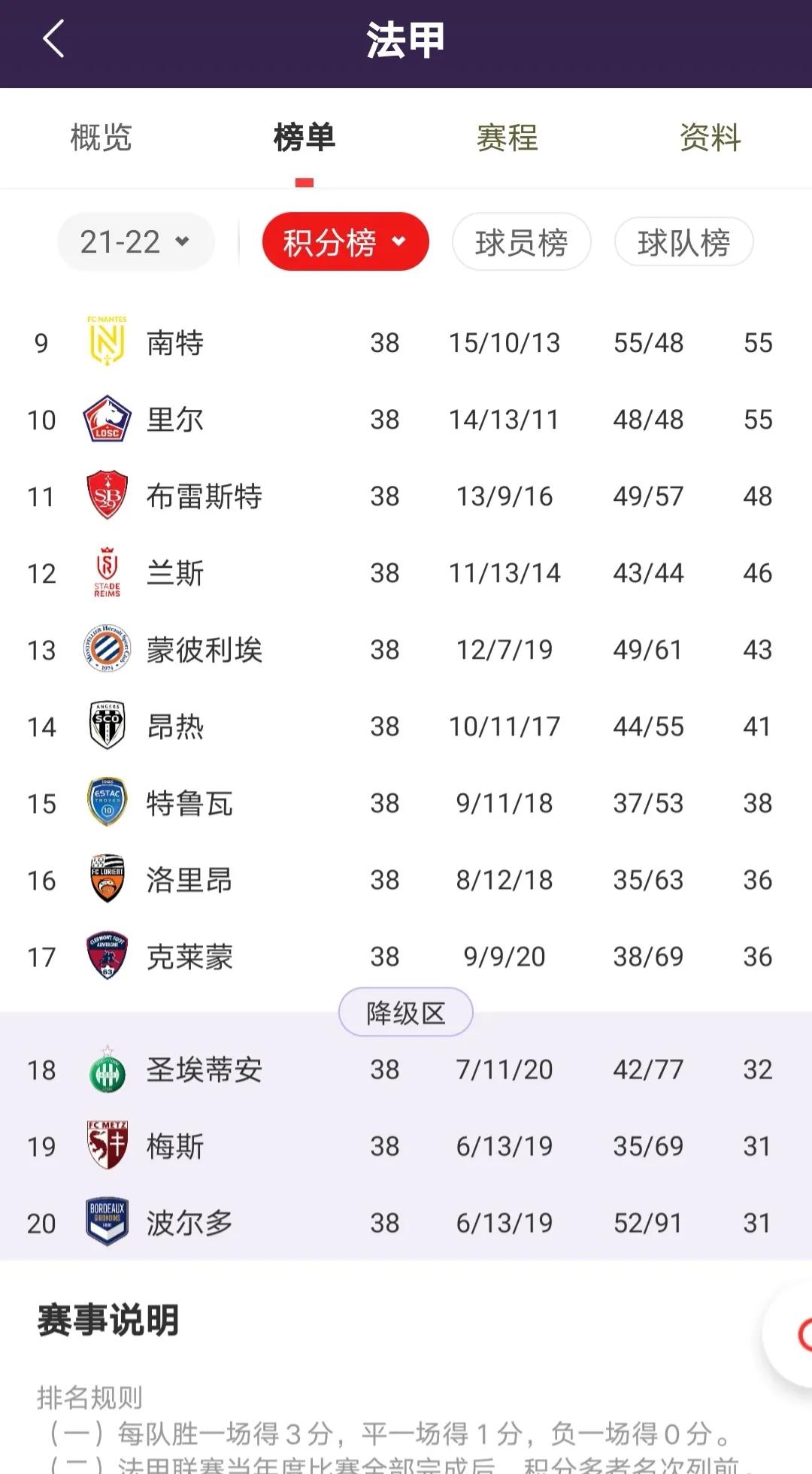
Task: Tap the 洛里昂 club logo
Action: (x=105, y=879)
